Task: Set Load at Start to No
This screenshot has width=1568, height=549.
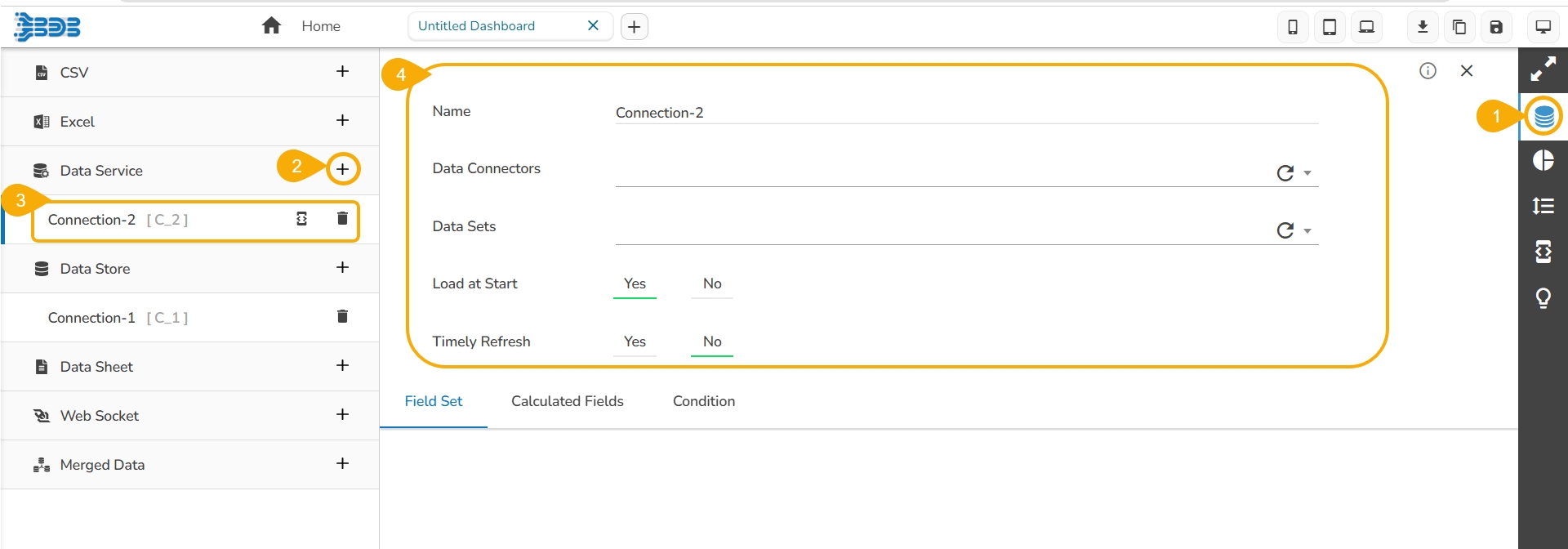Action: (x=712, y=283)
